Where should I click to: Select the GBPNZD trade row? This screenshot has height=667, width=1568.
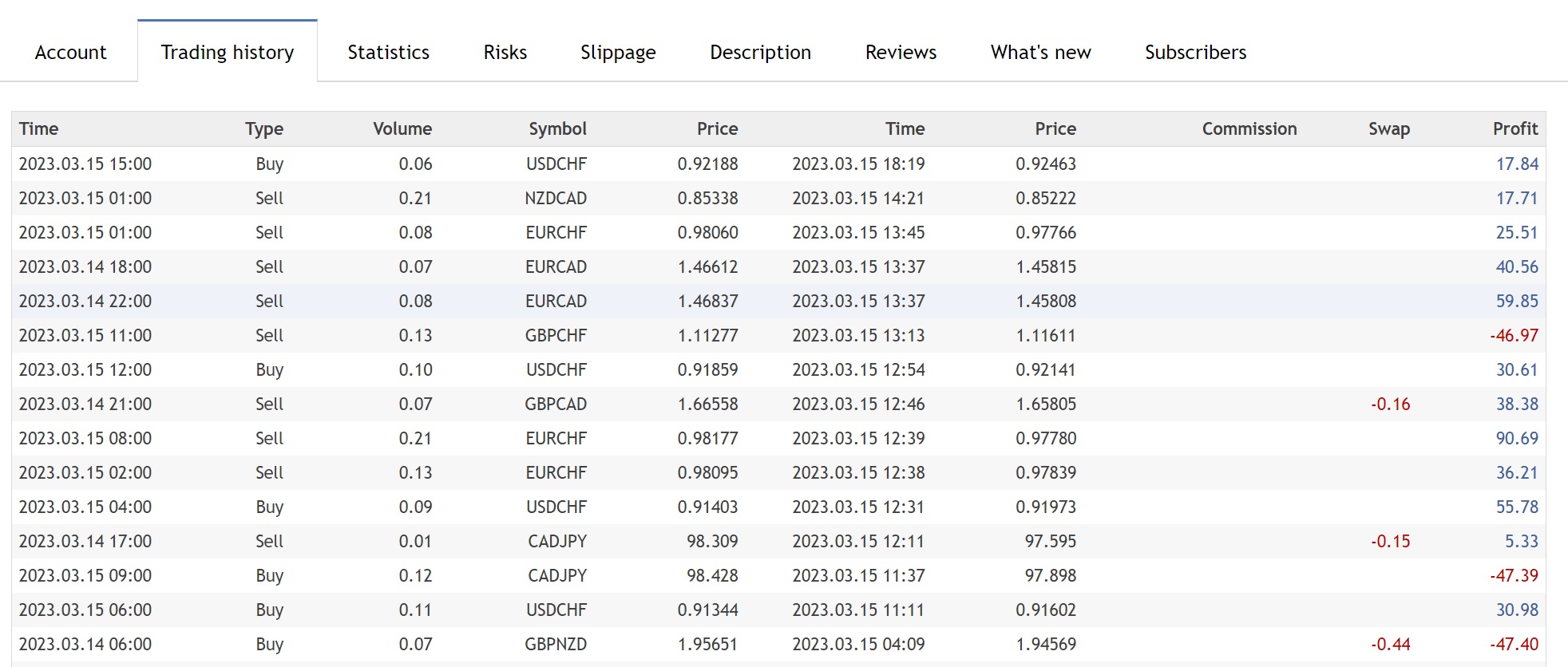(556, 645)
